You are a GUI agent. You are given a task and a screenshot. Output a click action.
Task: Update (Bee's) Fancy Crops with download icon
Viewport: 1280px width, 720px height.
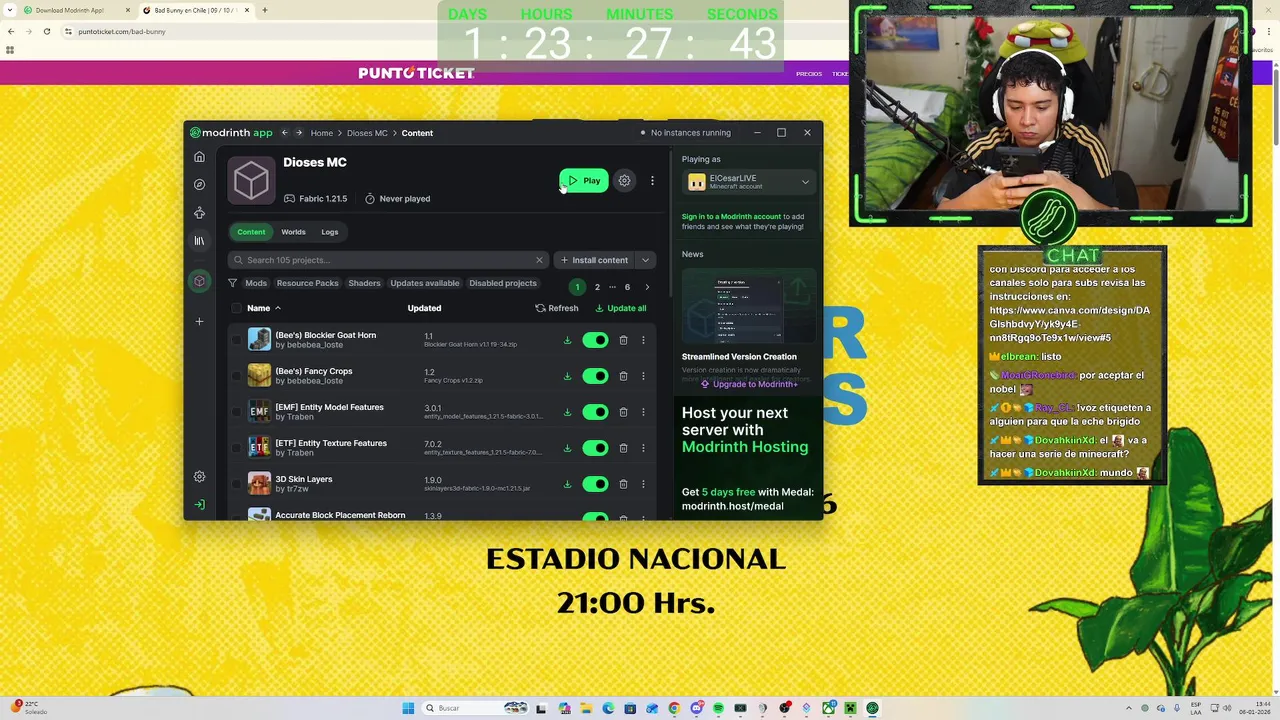567,376
